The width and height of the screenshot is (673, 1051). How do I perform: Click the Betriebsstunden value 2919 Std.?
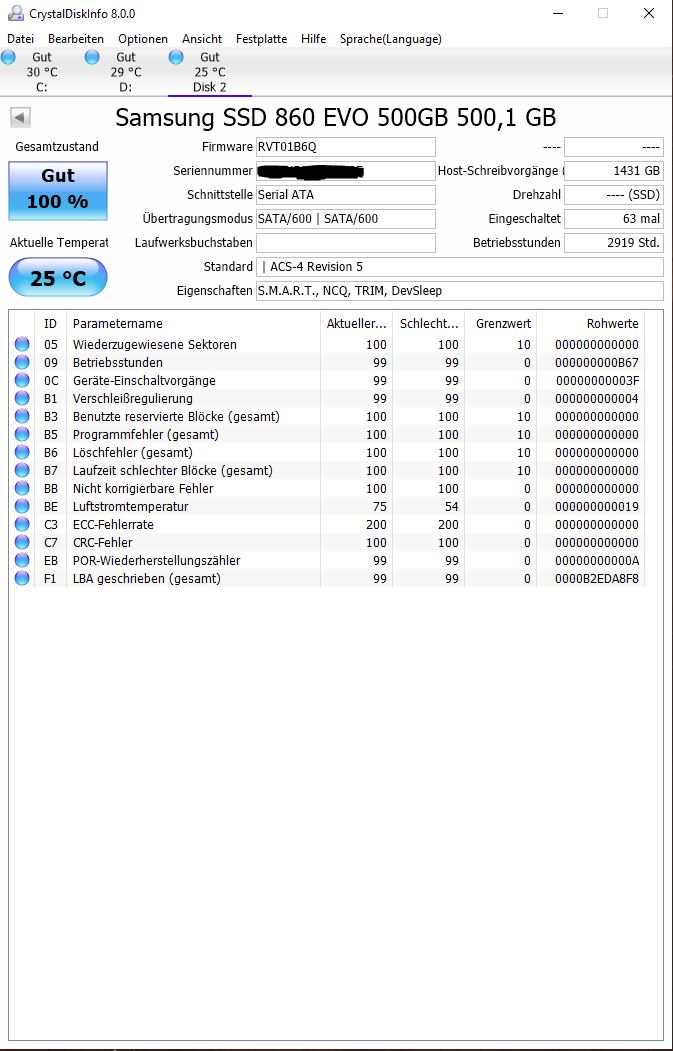click(614, 243)
